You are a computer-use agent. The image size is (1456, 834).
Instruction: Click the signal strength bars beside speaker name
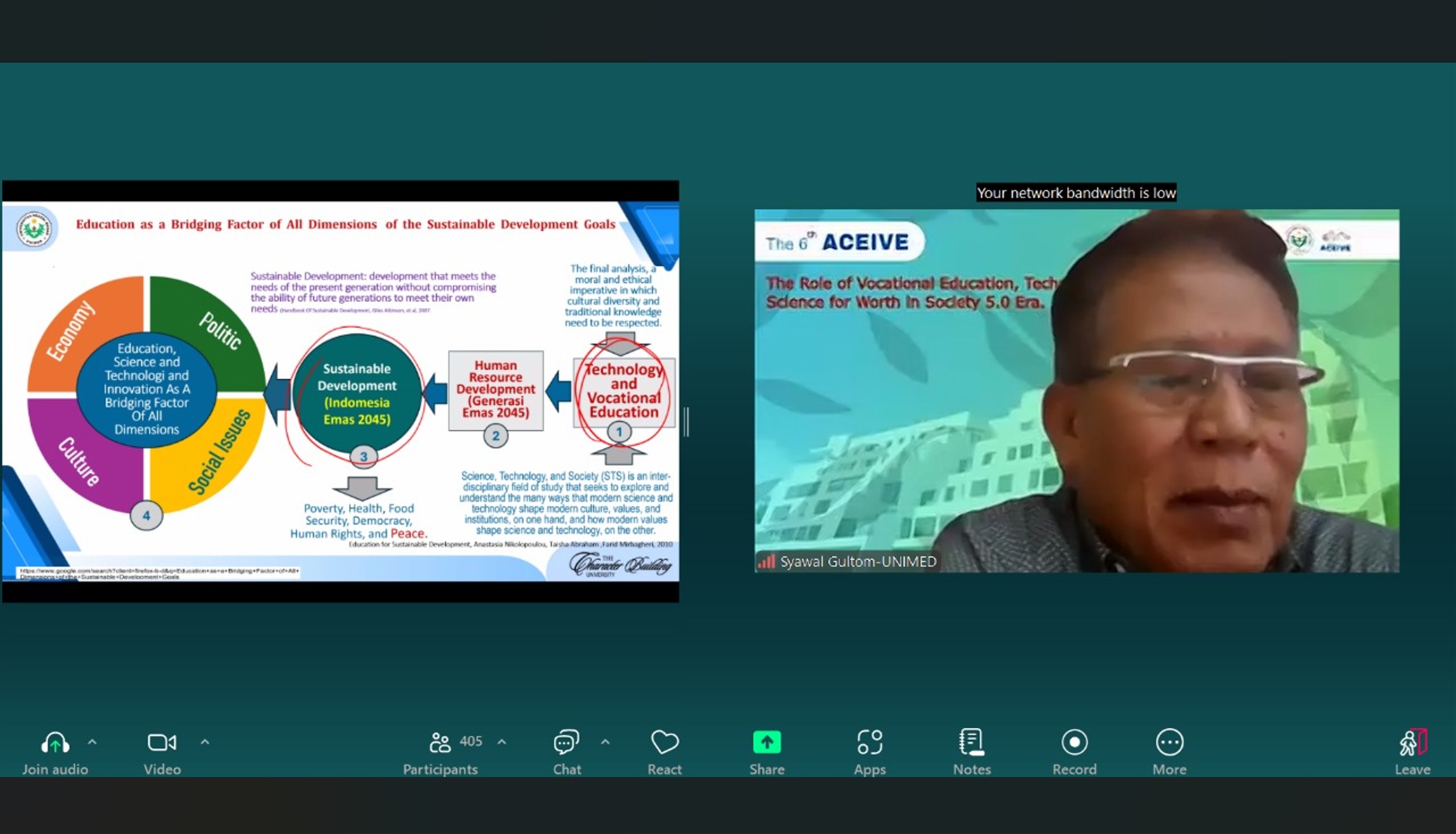point(766,561)
